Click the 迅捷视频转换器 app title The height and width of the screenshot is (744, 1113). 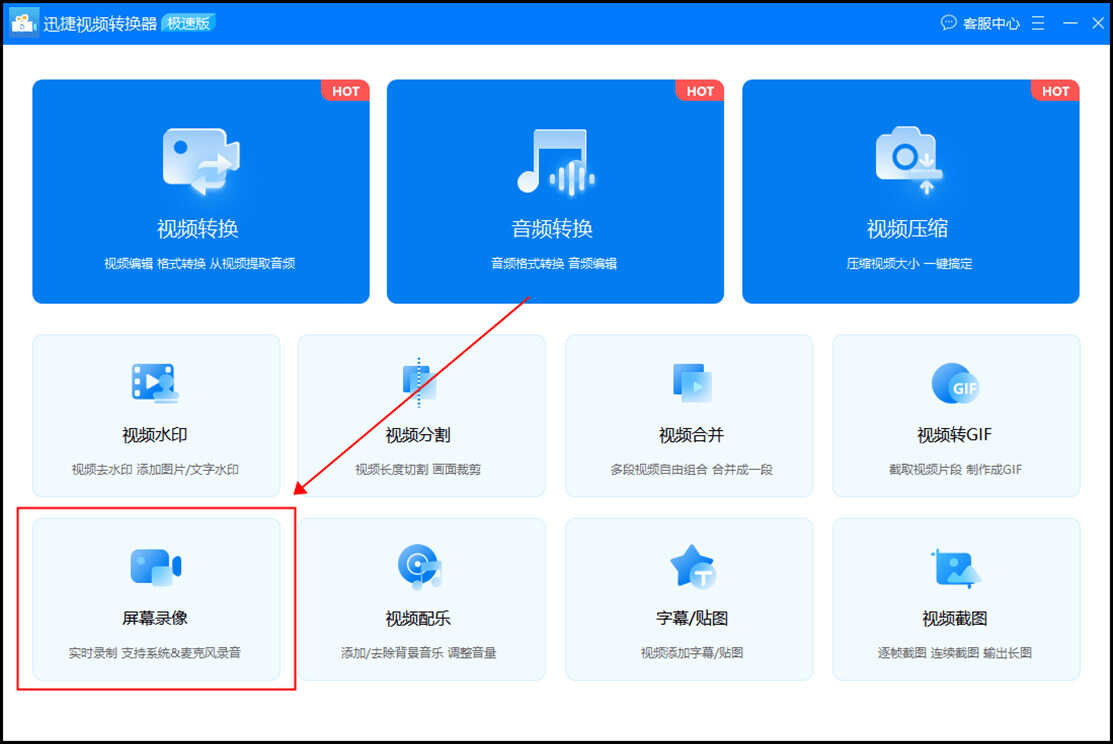click(99, 23)
